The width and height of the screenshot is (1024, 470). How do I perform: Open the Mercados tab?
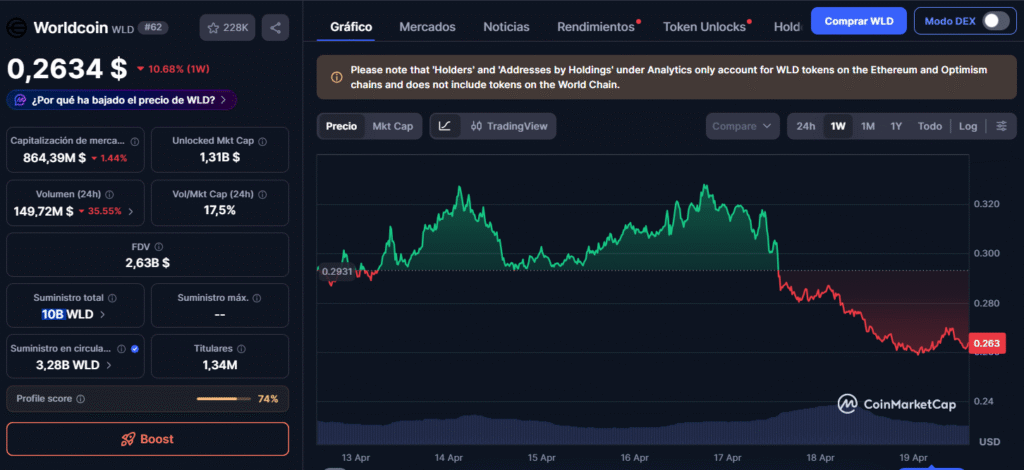click(427, 27)
